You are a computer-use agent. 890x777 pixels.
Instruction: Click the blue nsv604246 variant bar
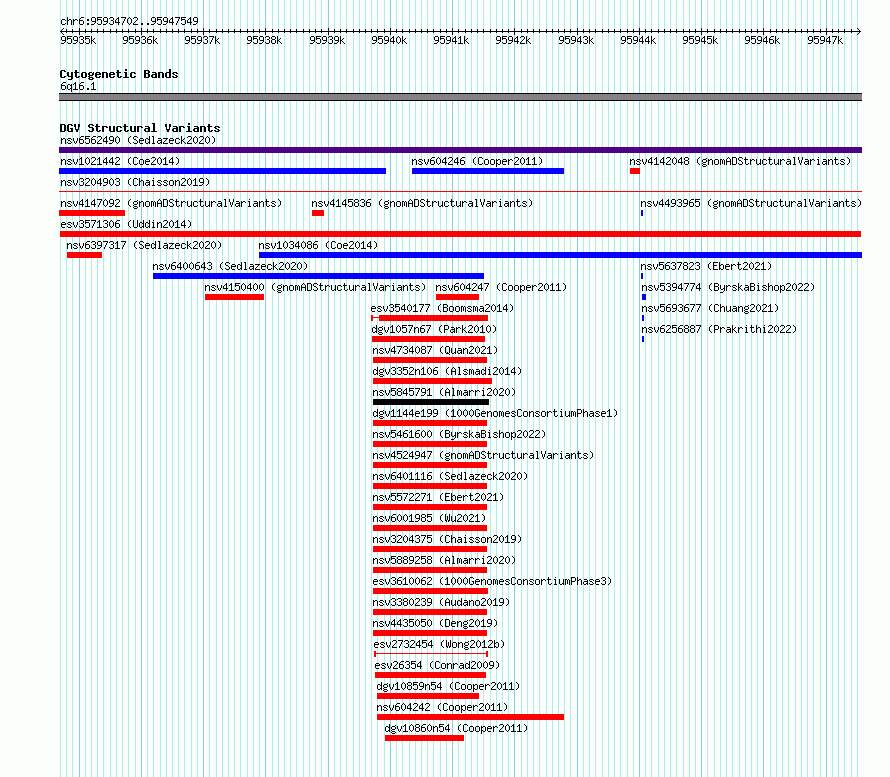pyautogui.click(x=488, y=171)
